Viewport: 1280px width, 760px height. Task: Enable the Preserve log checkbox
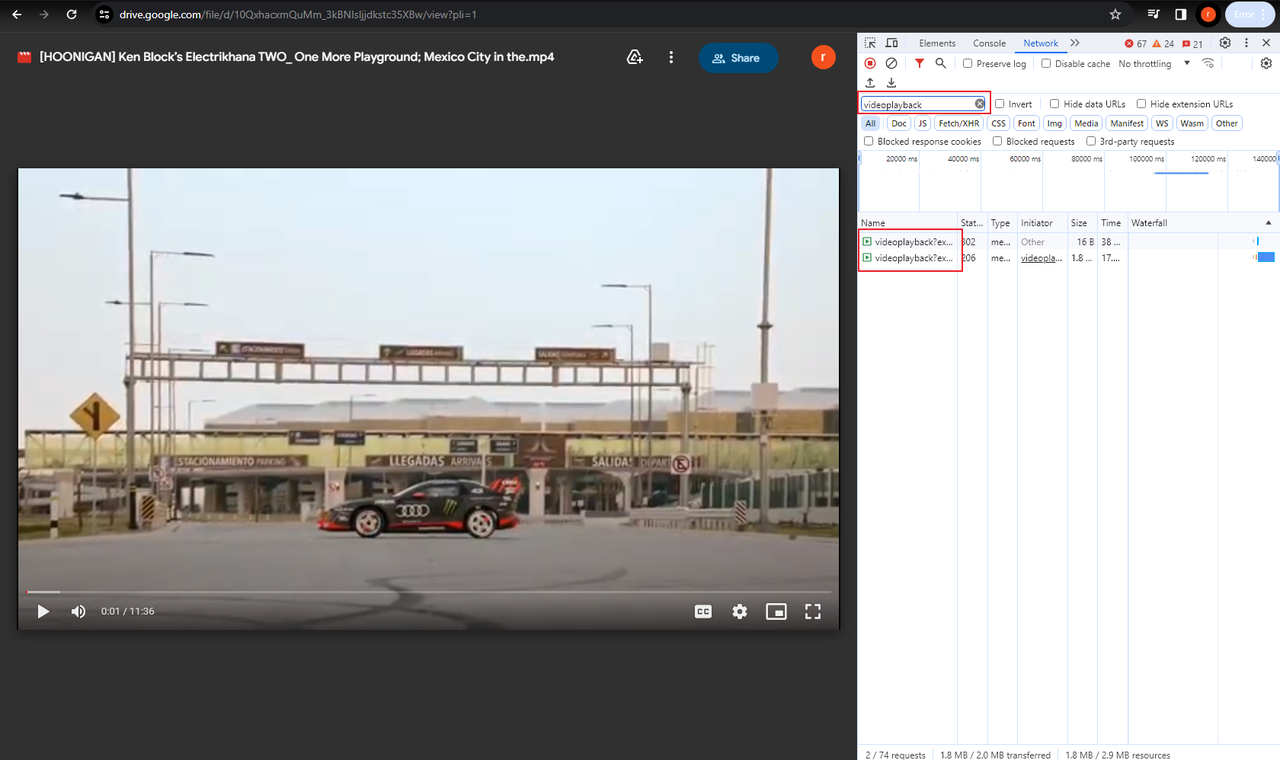tap(966, 63)
